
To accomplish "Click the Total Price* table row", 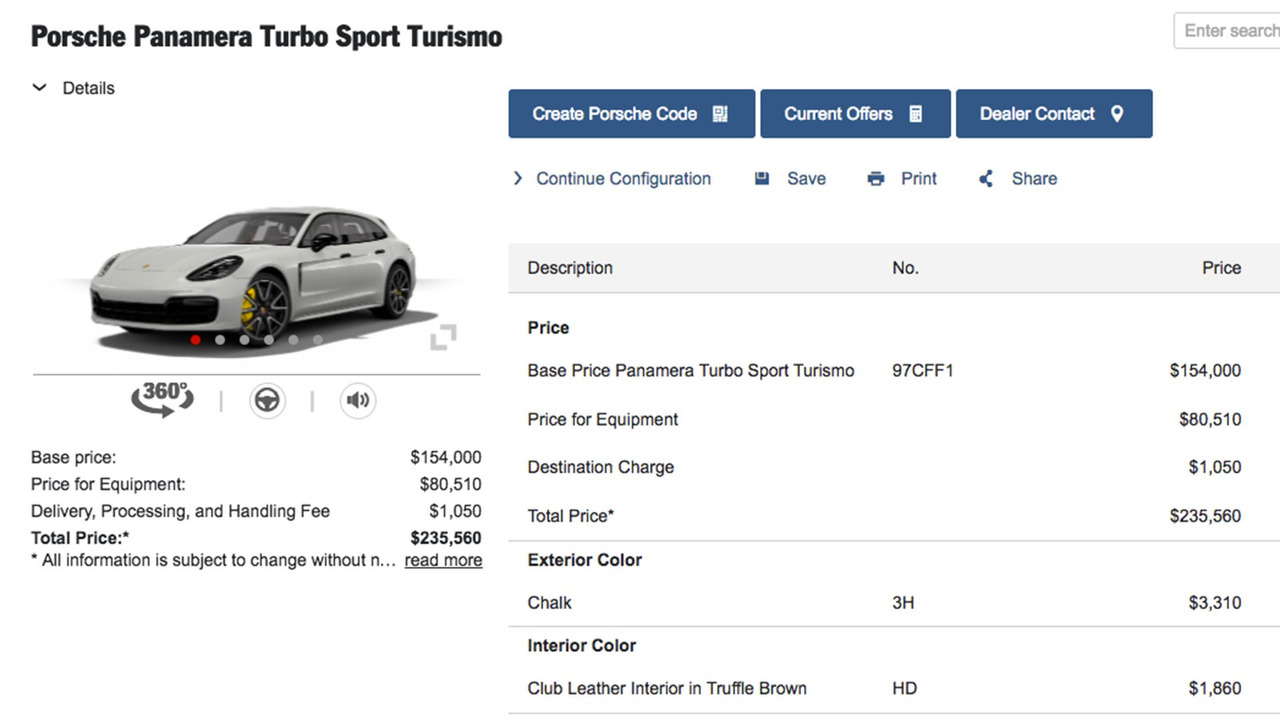I will [894, 516].
